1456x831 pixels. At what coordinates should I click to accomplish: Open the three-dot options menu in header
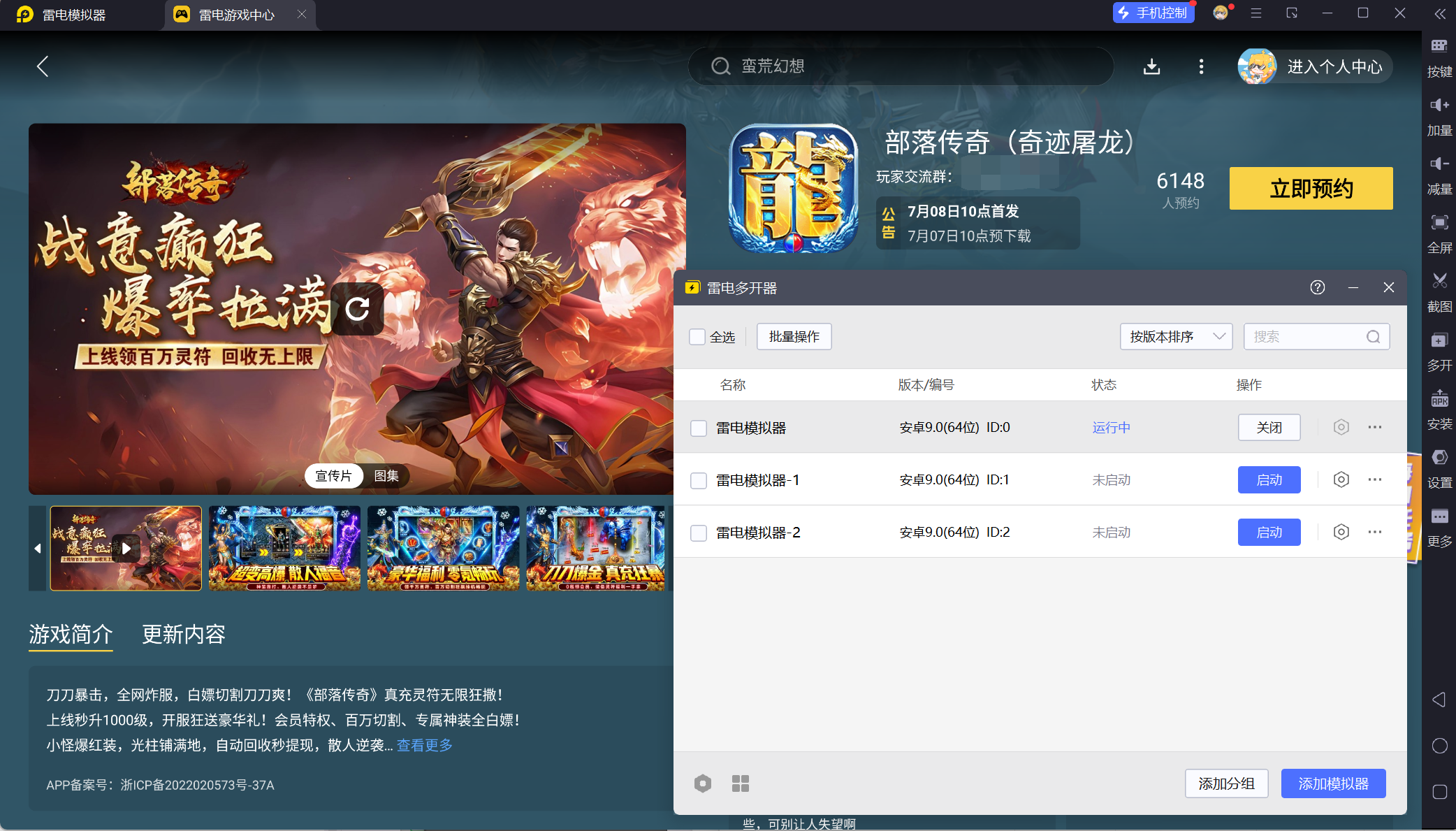tap(1201, 66)
